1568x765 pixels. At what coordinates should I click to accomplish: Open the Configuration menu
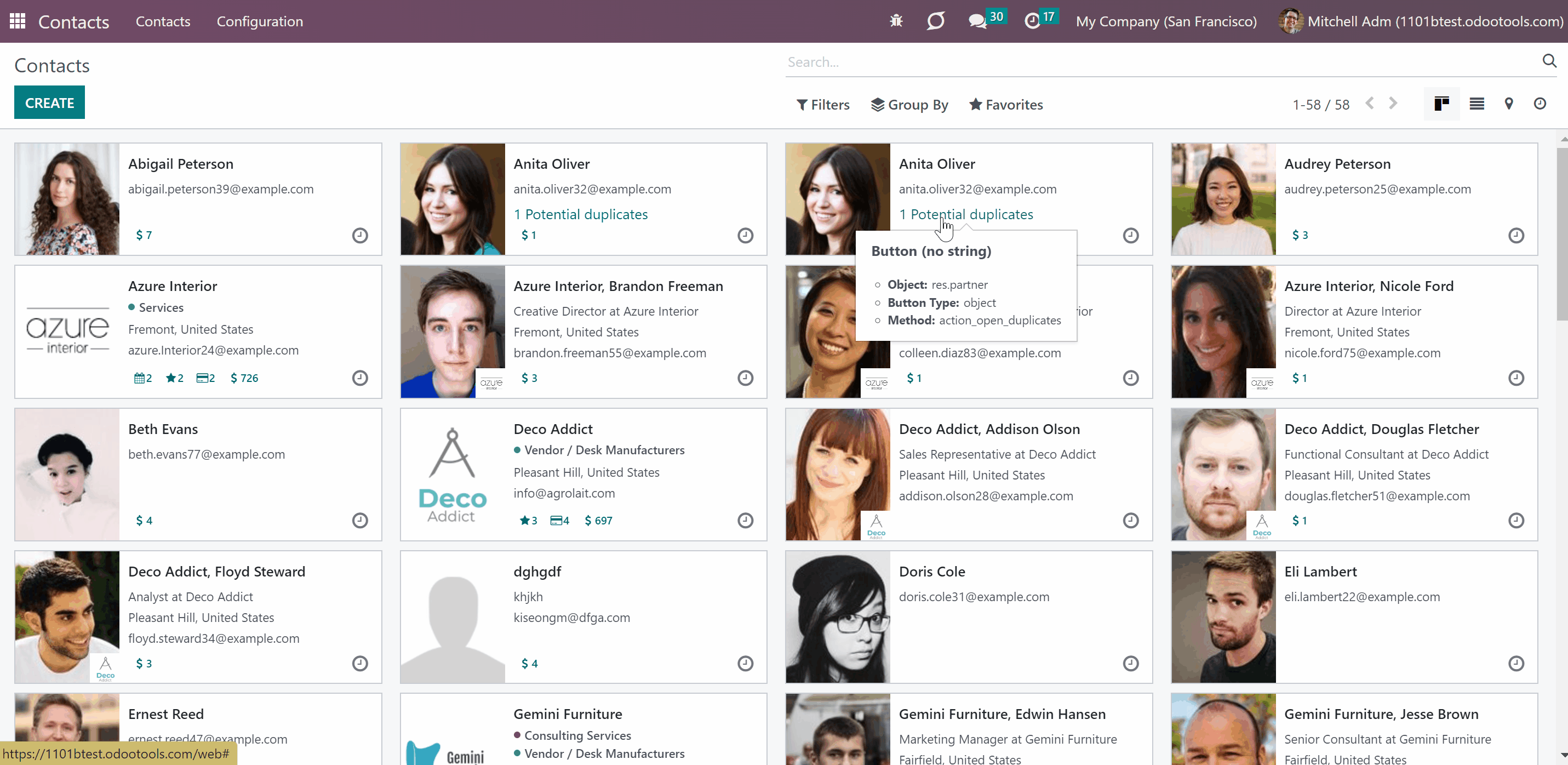click(260, 21)
